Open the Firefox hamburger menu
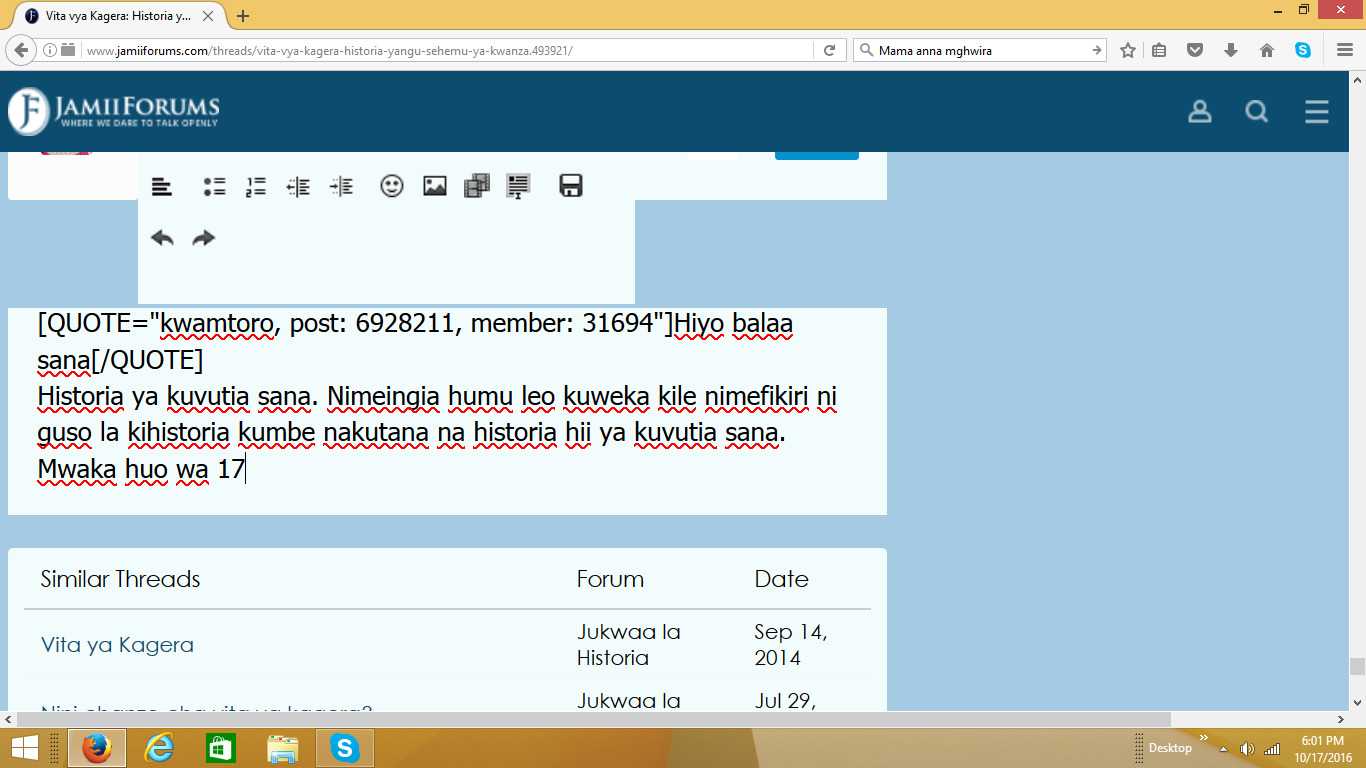 point(1345,50)
